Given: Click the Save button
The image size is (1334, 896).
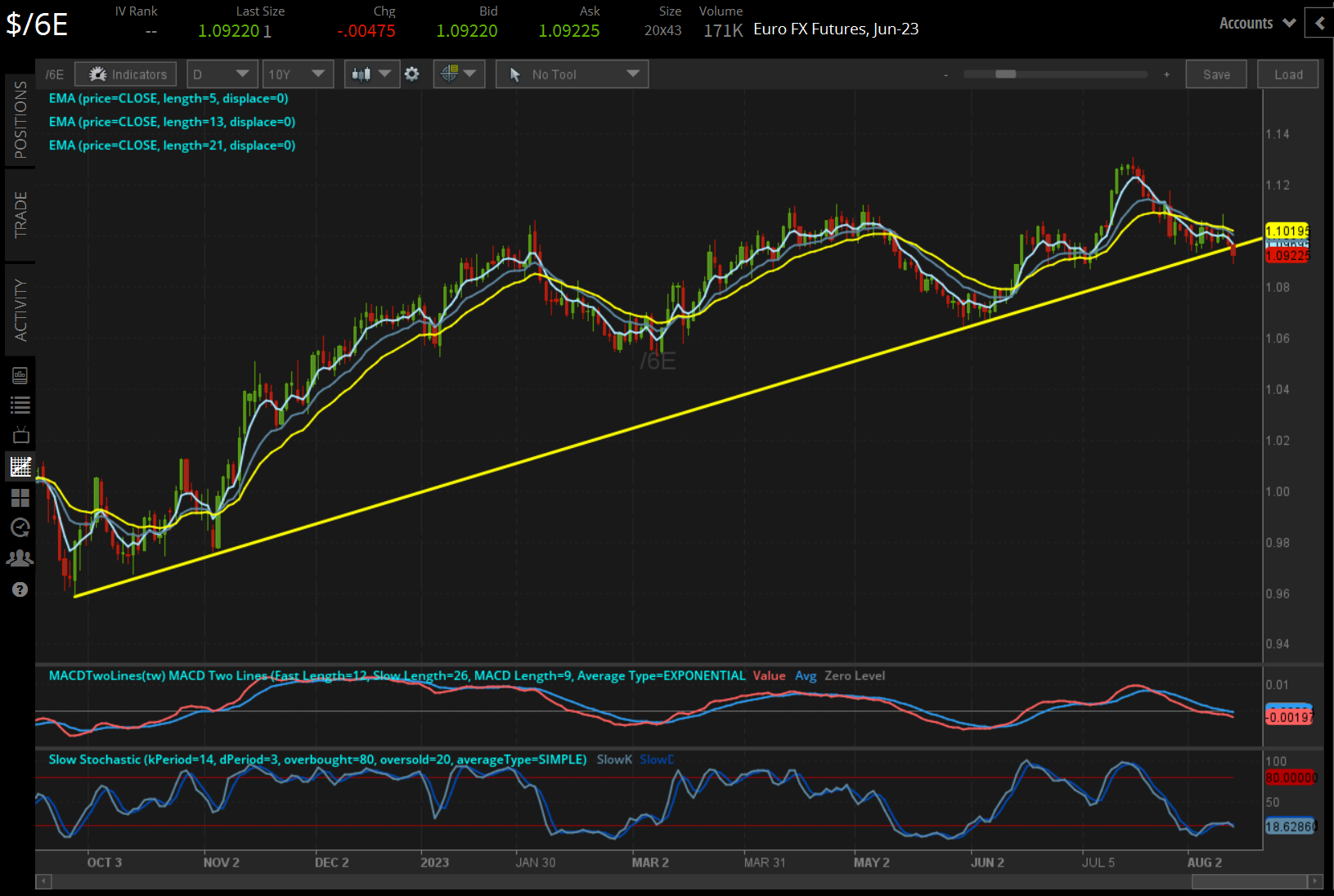Looking at the screenshot, I should [1216, 74].
